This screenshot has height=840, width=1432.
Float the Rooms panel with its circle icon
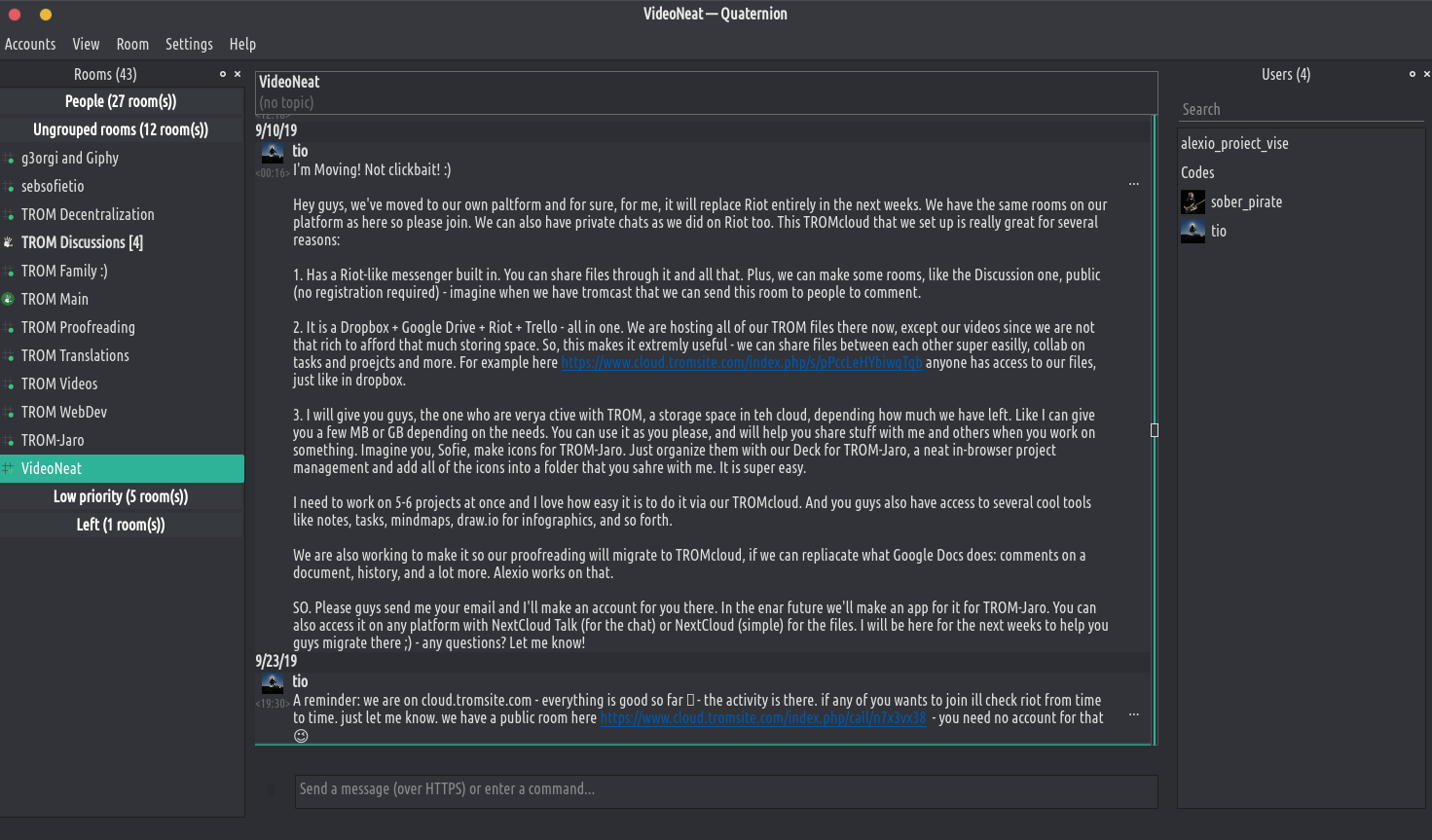[x=223, y=74]
